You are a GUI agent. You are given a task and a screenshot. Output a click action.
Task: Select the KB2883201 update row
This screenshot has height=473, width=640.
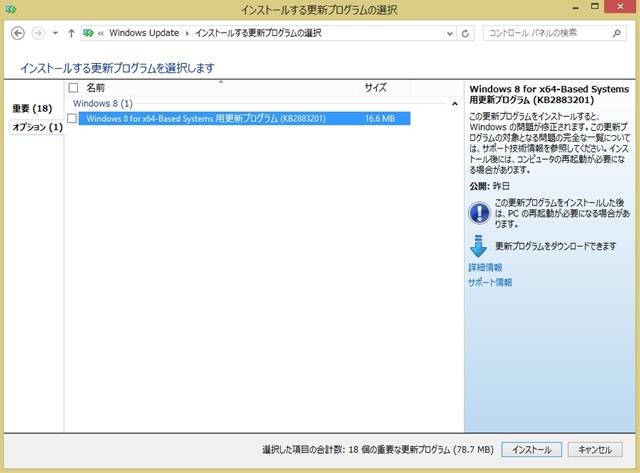click(x=244, y=118)
